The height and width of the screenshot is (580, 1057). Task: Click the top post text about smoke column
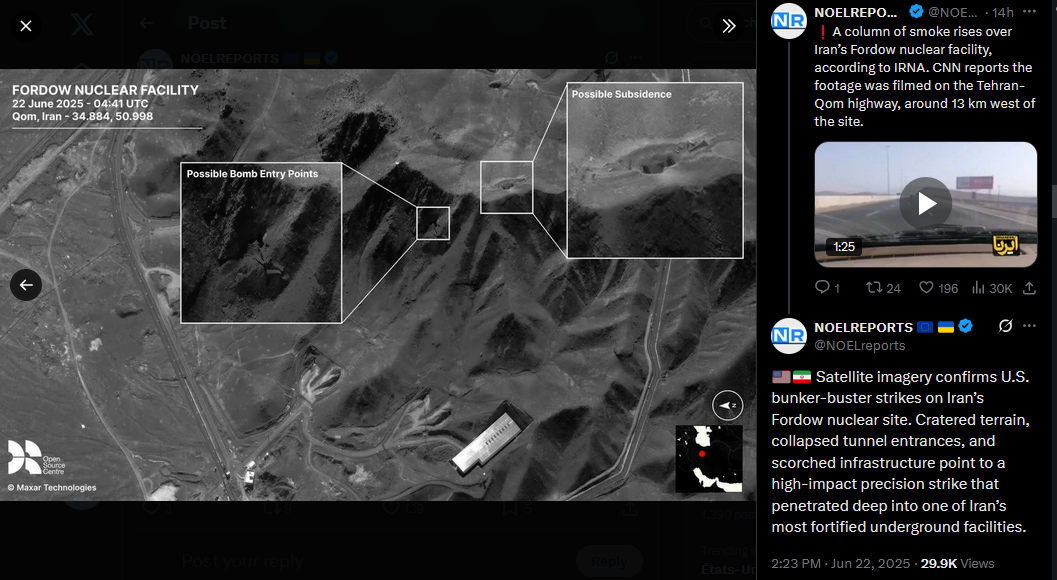tap(925, 76)
